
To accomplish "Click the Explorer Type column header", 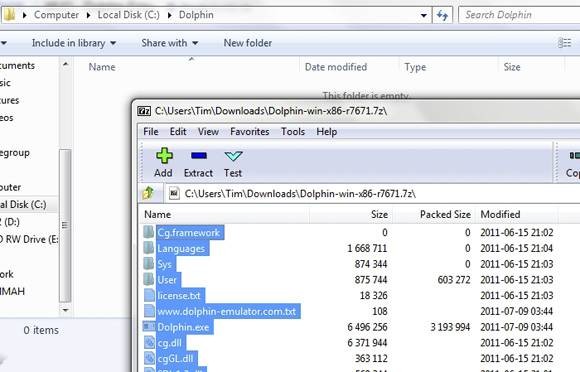I will [x=448, y=67].
